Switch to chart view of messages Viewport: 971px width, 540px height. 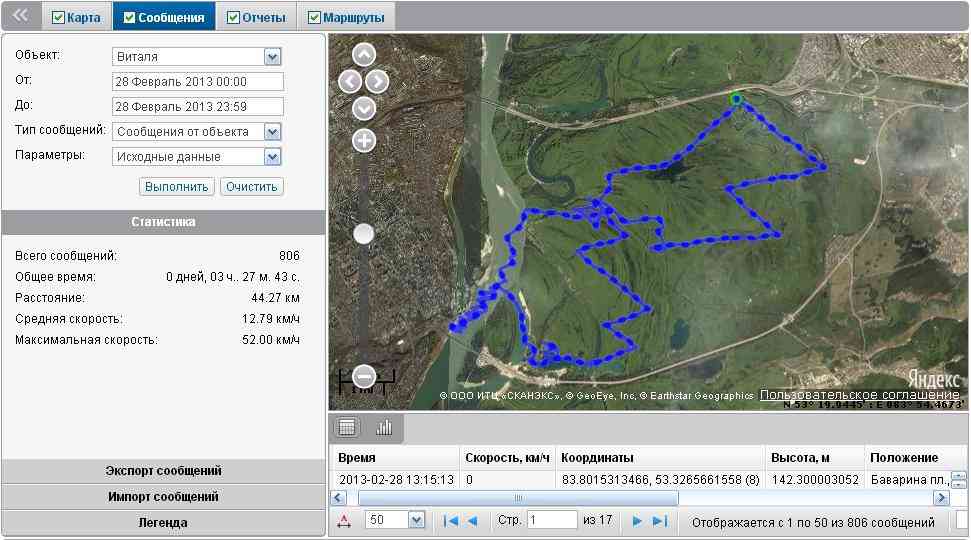click(x=383, y=427)
